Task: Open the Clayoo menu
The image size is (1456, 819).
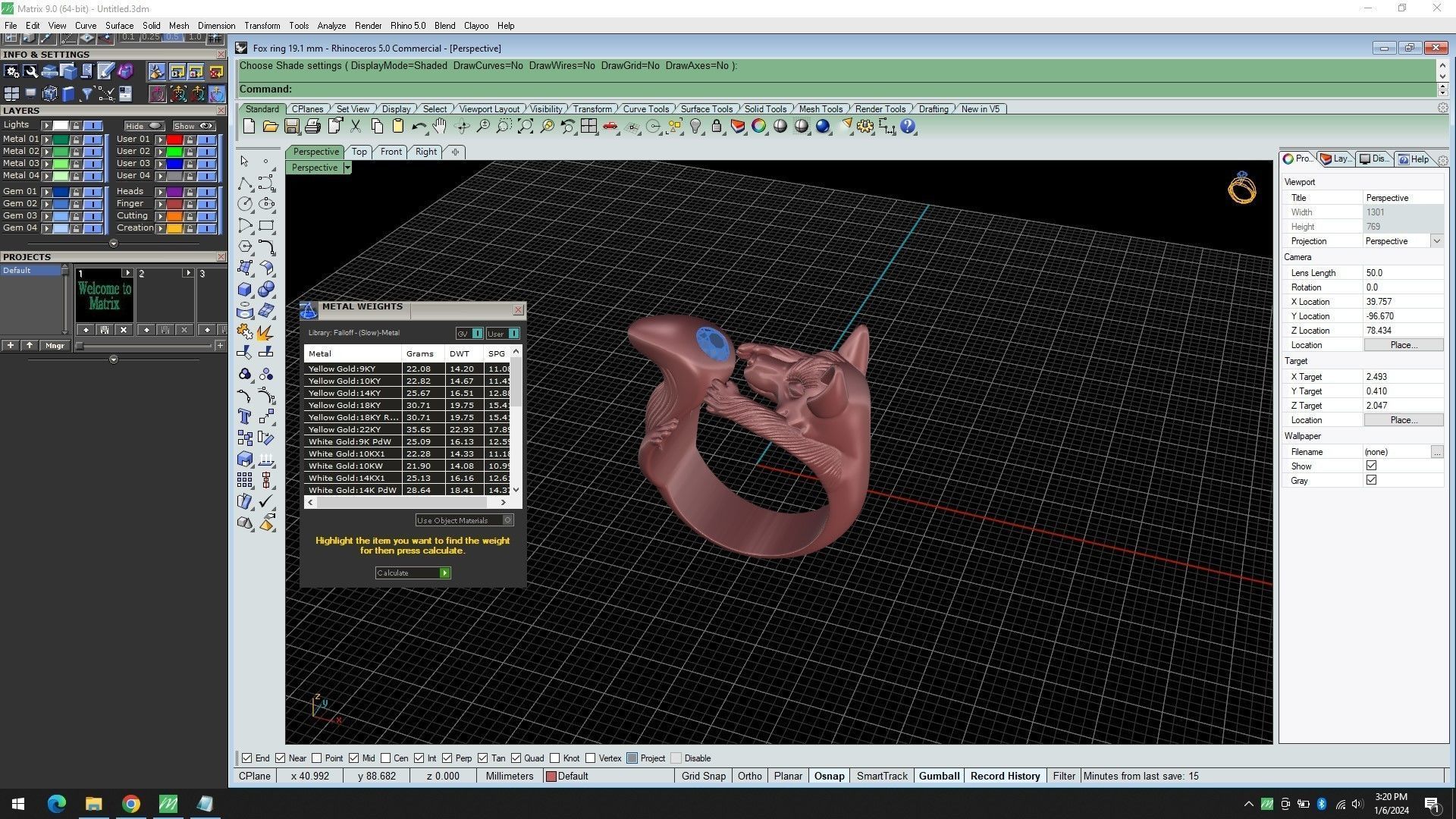Action: (x=476, y=26)
